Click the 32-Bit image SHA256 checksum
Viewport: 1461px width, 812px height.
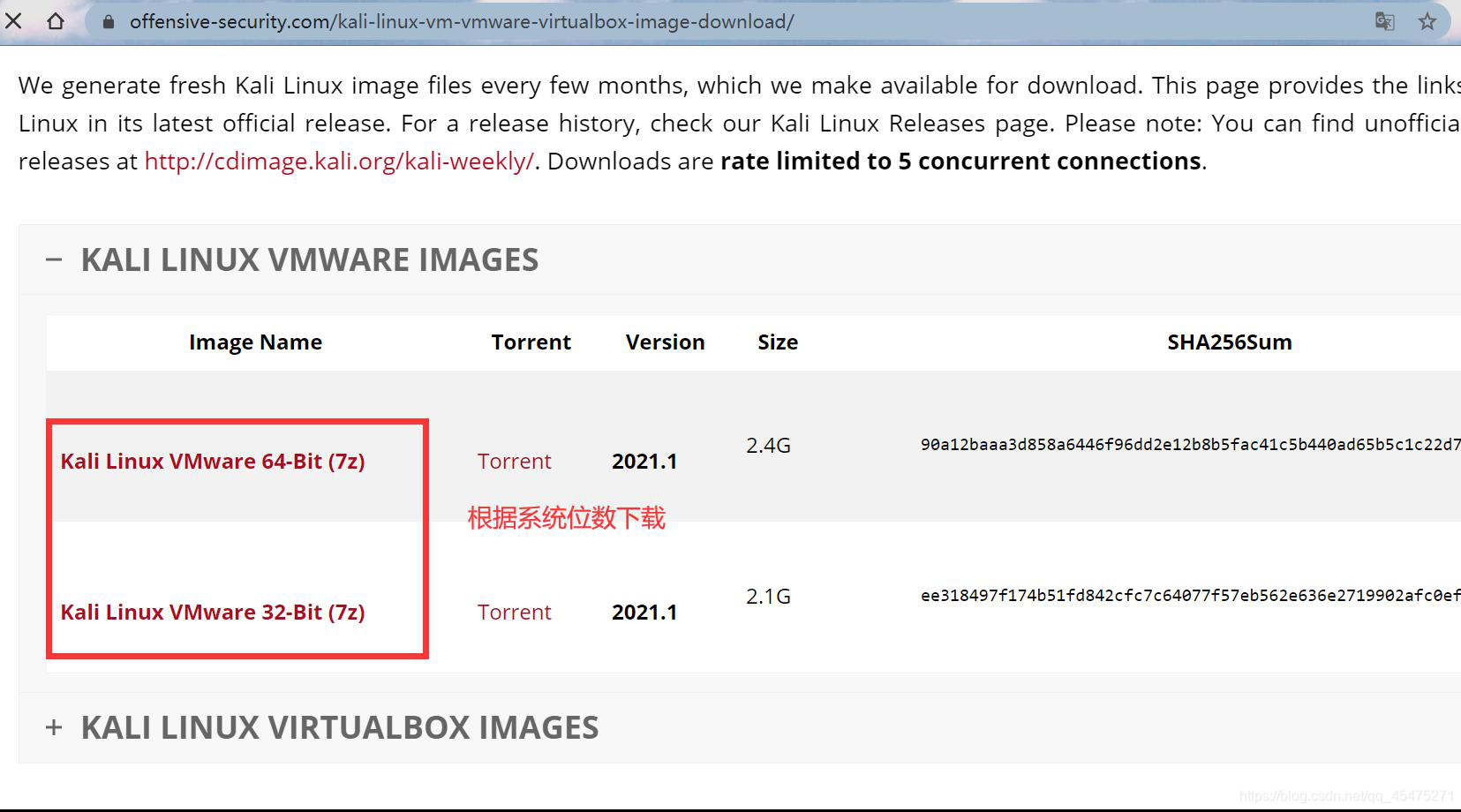[1190, 595]
